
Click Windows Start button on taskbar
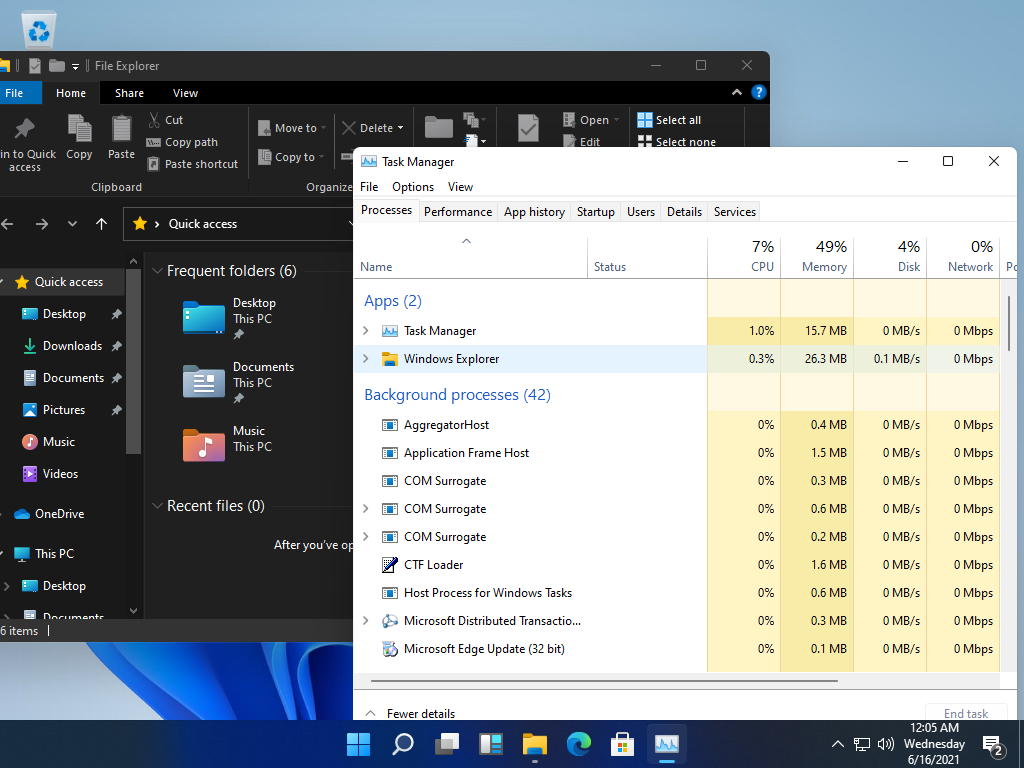358,744
